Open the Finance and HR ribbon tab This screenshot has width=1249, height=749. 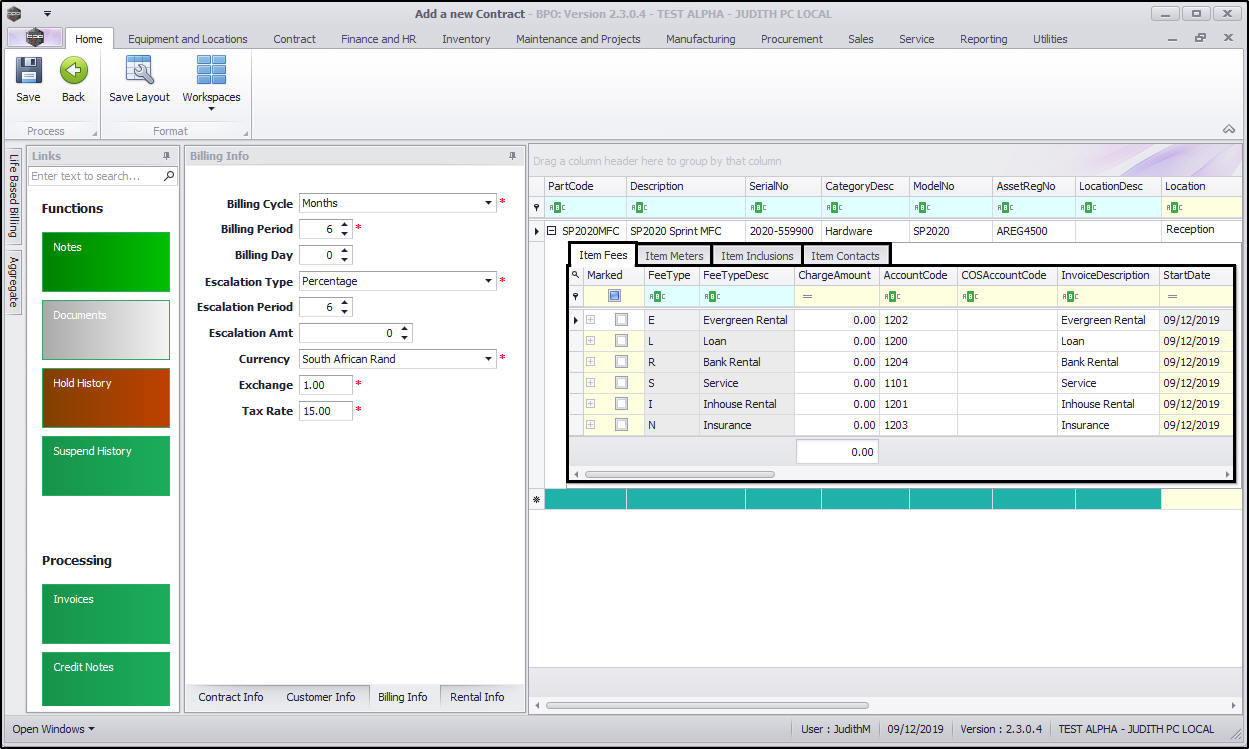378,39
